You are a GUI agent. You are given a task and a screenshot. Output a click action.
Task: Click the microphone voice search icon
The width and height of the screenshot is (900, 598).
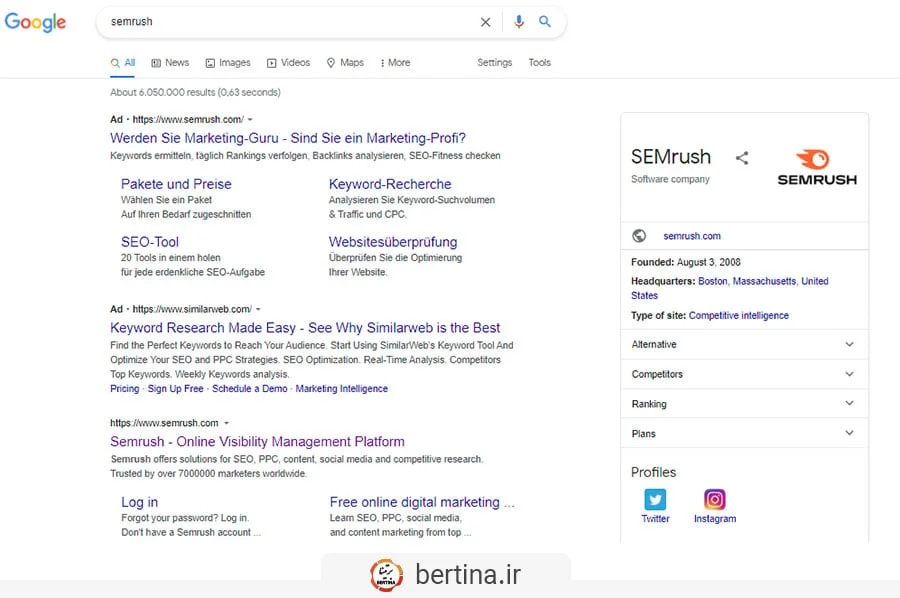(x=518, y=22)
